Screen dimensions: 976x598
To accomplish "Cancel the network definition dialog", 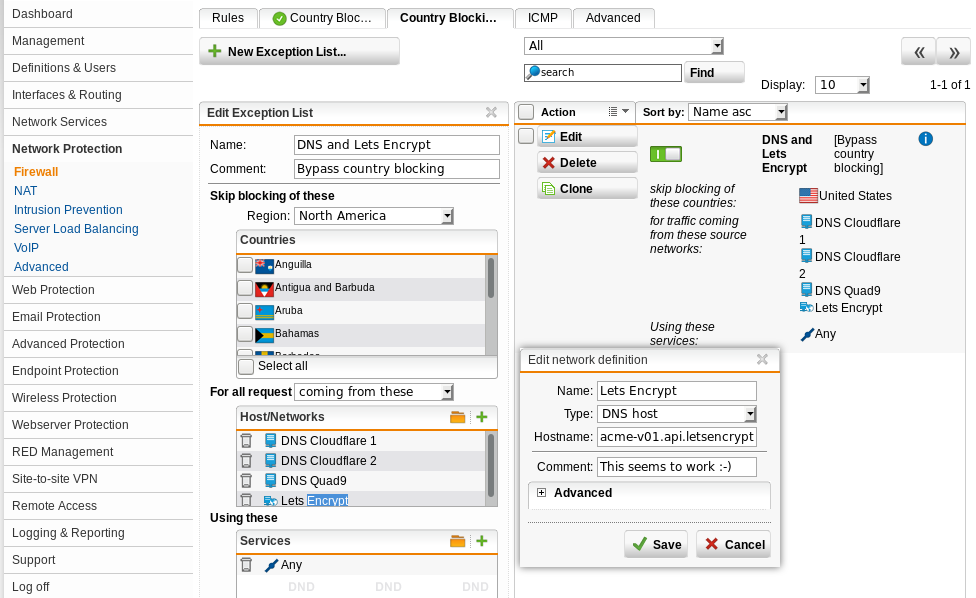I will coord(734,544).
